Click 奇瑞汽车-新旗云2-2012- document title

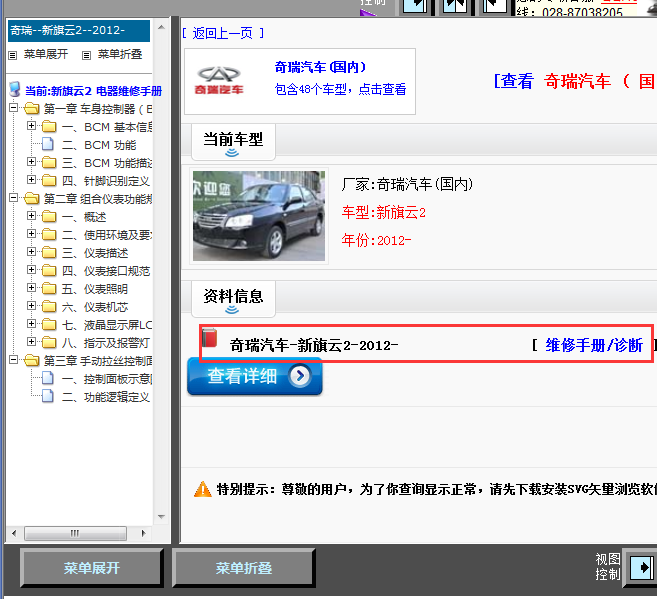tap(314, 346)
